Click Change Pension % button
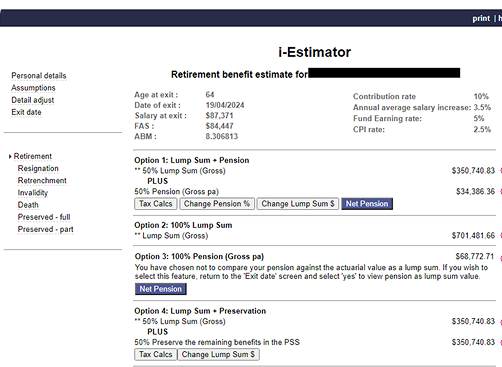 coord(217,204)
